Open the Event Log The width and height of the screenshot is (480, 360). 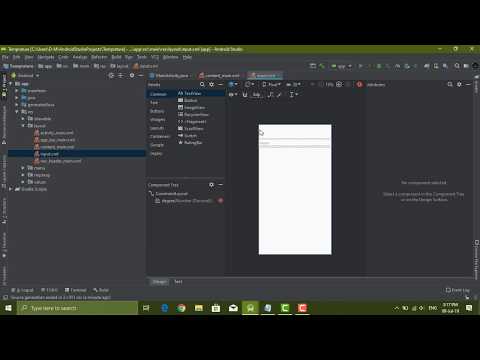(x=458, y=290)
